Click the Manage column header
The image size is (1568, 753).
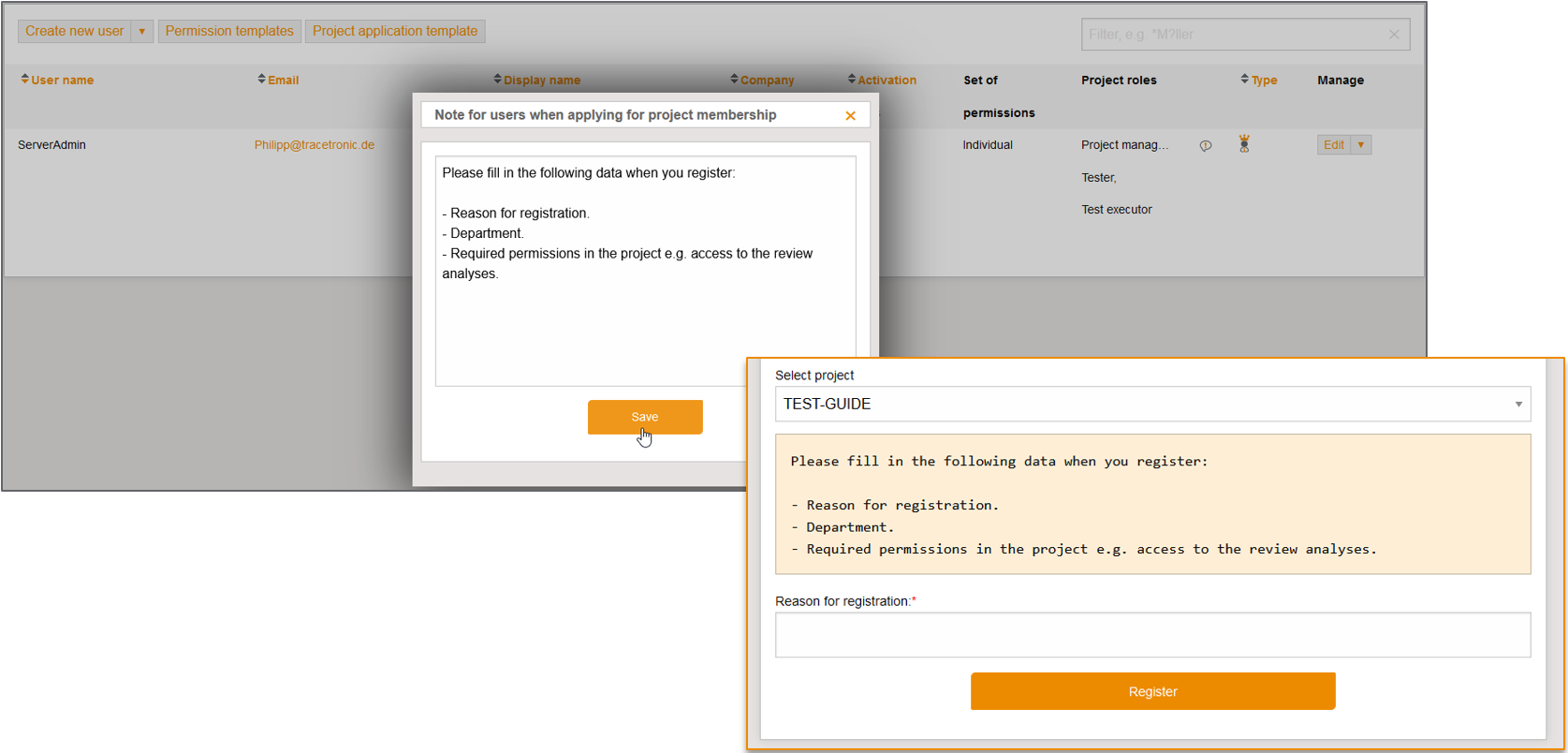click(x=1341, y=81)
